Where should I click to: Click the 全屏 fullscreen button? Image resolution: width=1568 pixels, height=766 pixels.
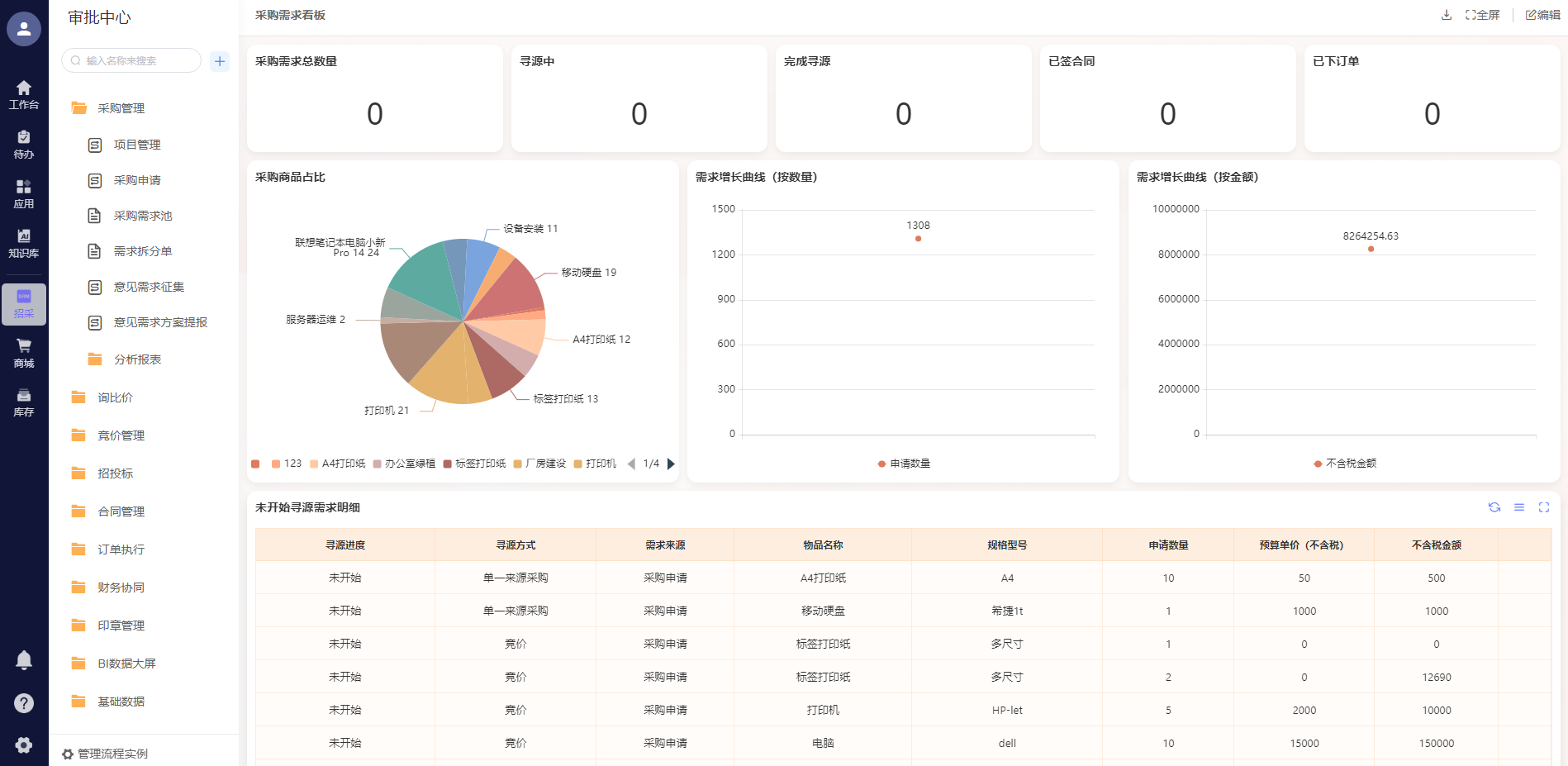[1483, 15]
